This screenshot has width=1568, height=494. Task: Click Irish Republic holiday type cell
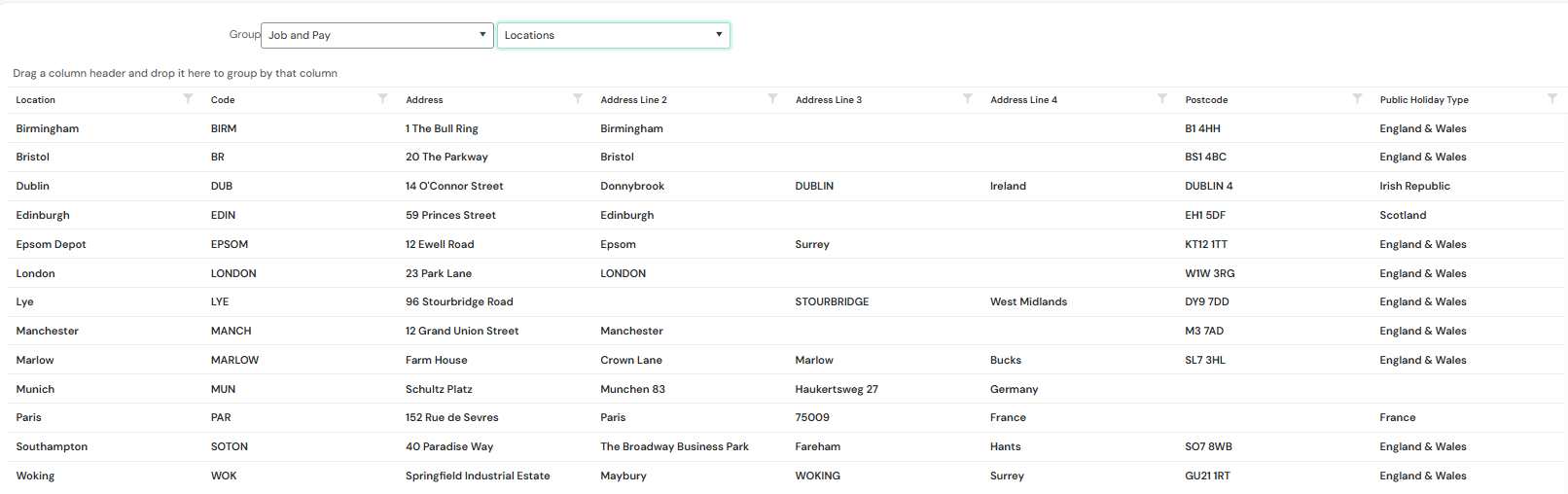point(1414,186)
